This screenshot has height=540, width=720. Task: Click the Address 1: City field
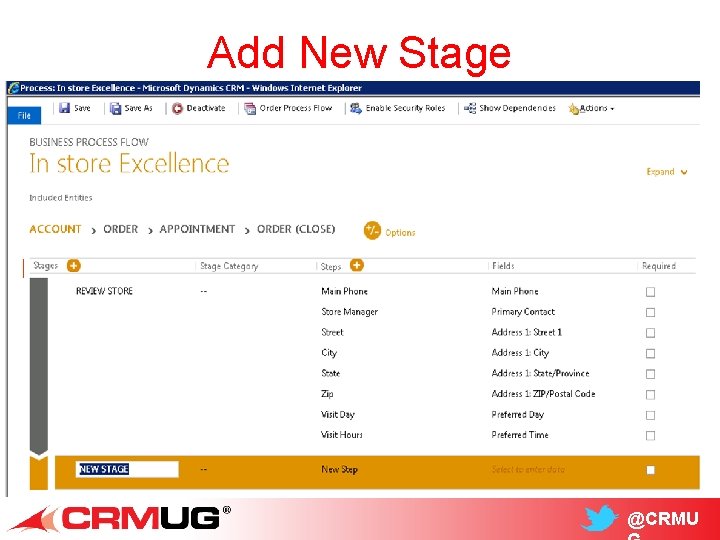(x=520, y=353)
